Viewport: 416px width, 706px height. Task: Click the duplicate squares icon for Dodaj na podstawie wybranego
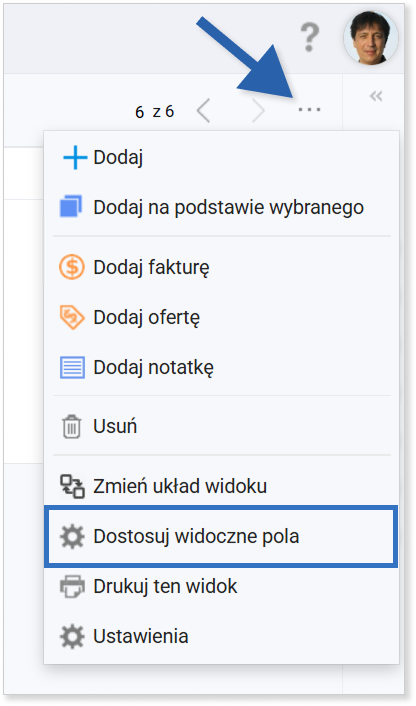[x=72, y=207]
